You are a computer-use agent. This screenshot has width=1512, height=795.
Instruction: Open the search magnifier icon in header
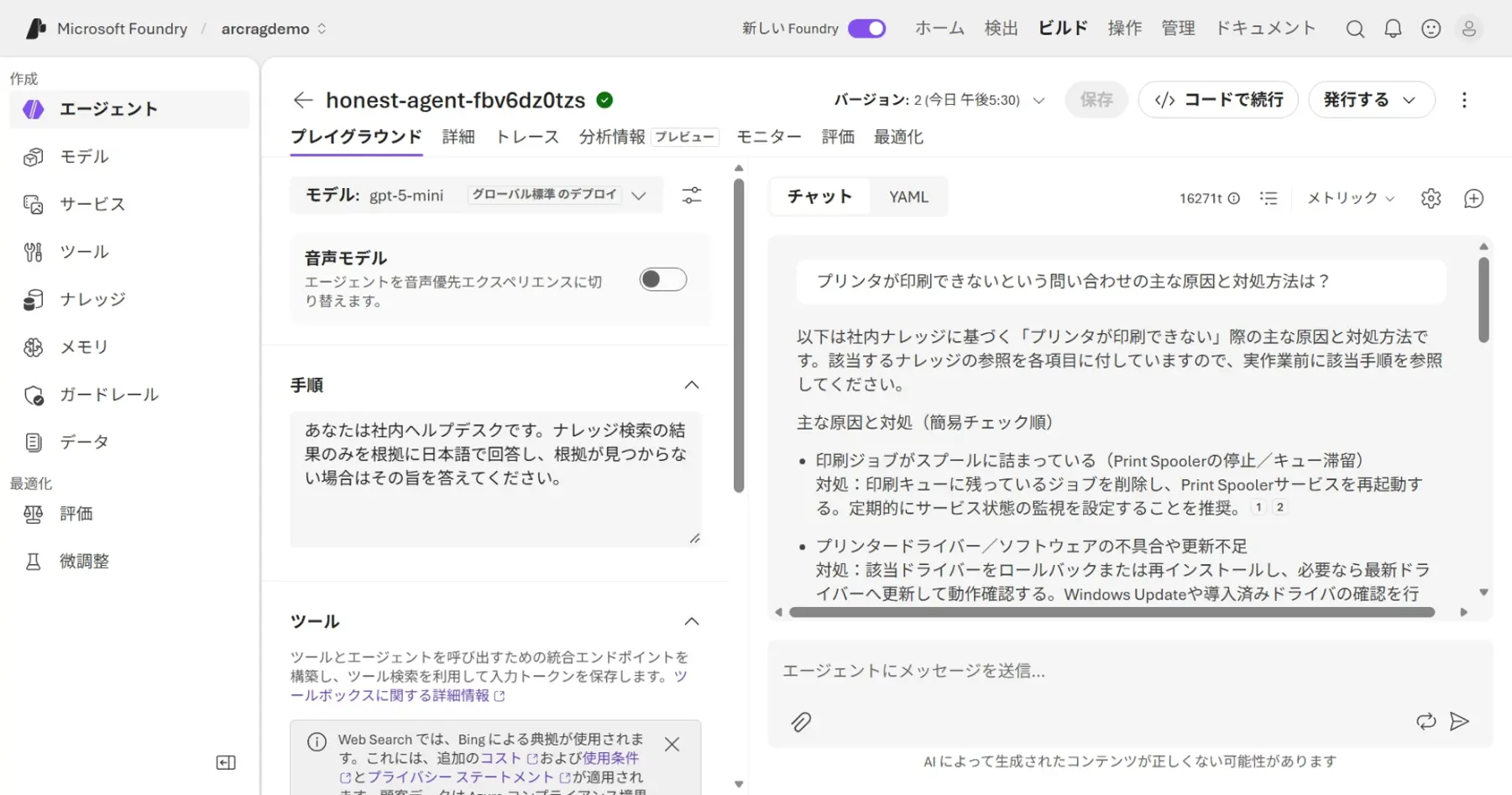[1355, 29]
